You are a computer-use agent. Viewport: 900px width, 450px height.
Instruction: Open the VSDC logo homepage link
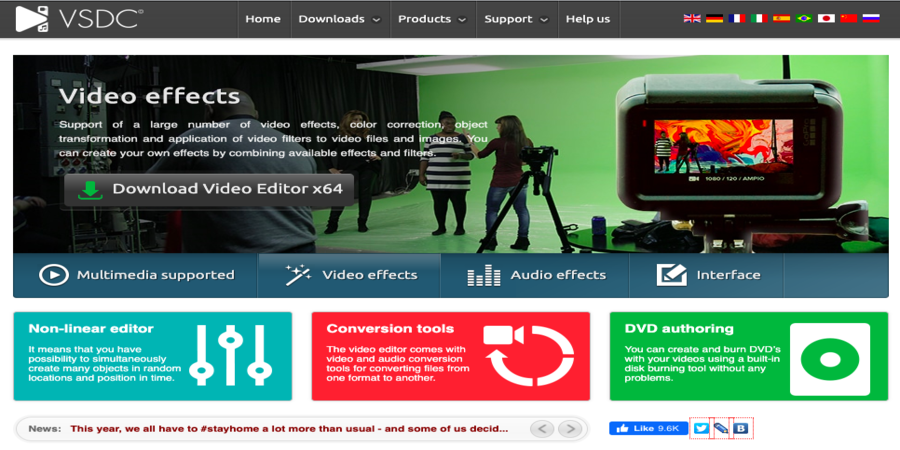[x=80, y=19]
